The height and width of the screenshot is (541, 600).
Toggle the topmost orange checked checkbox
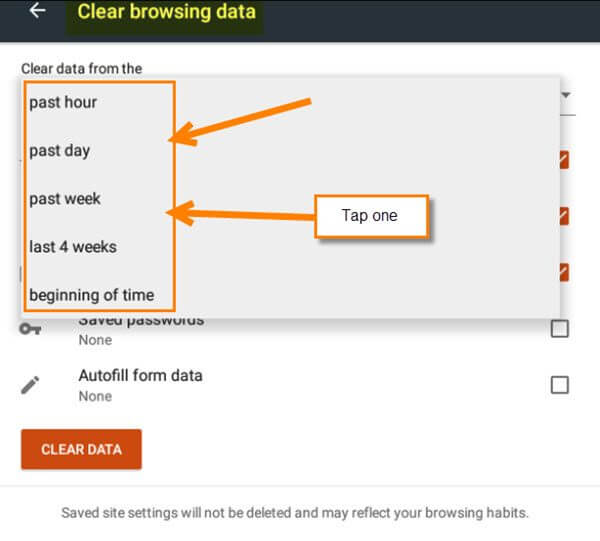[564, 160]
